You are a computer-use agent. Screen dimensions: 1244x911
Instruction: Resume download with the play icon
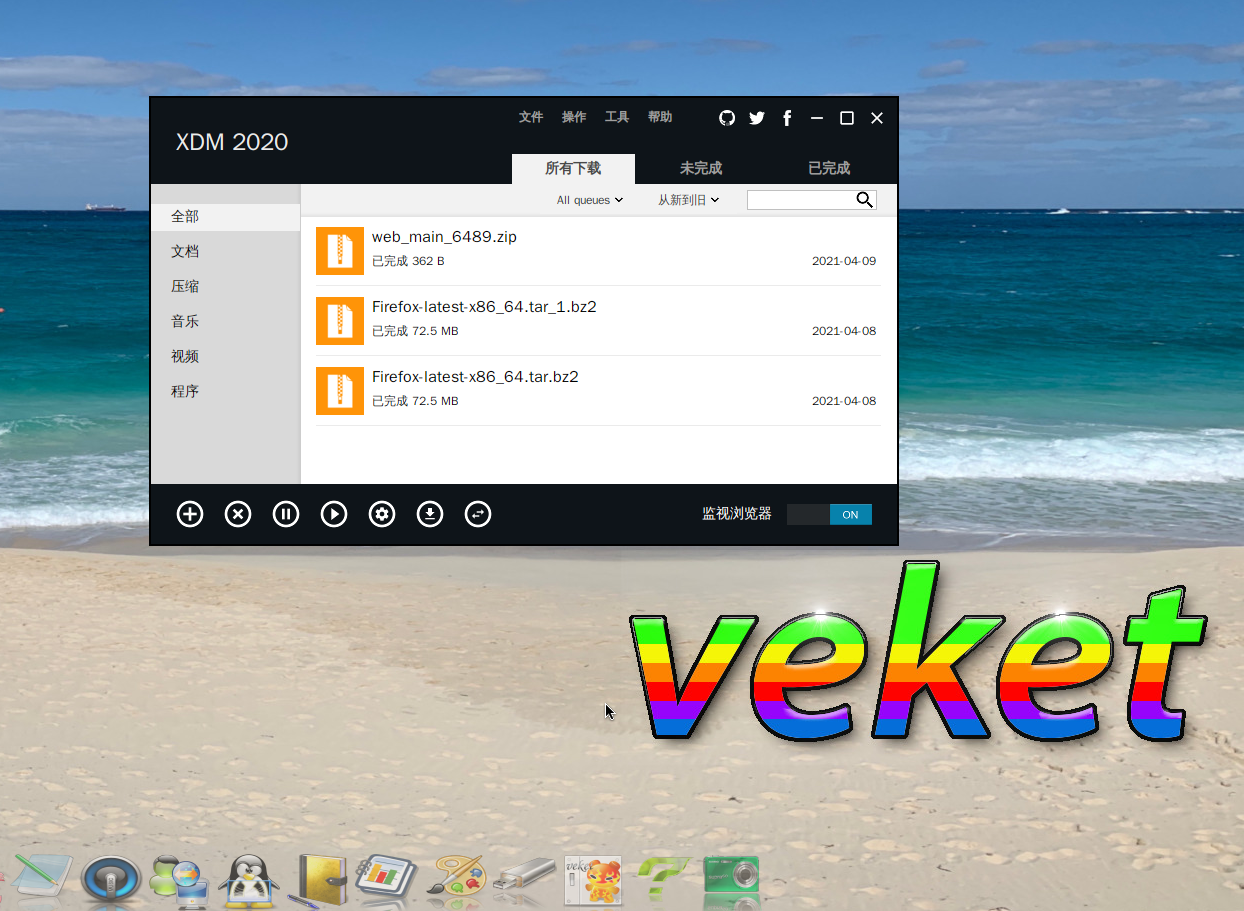334,514
